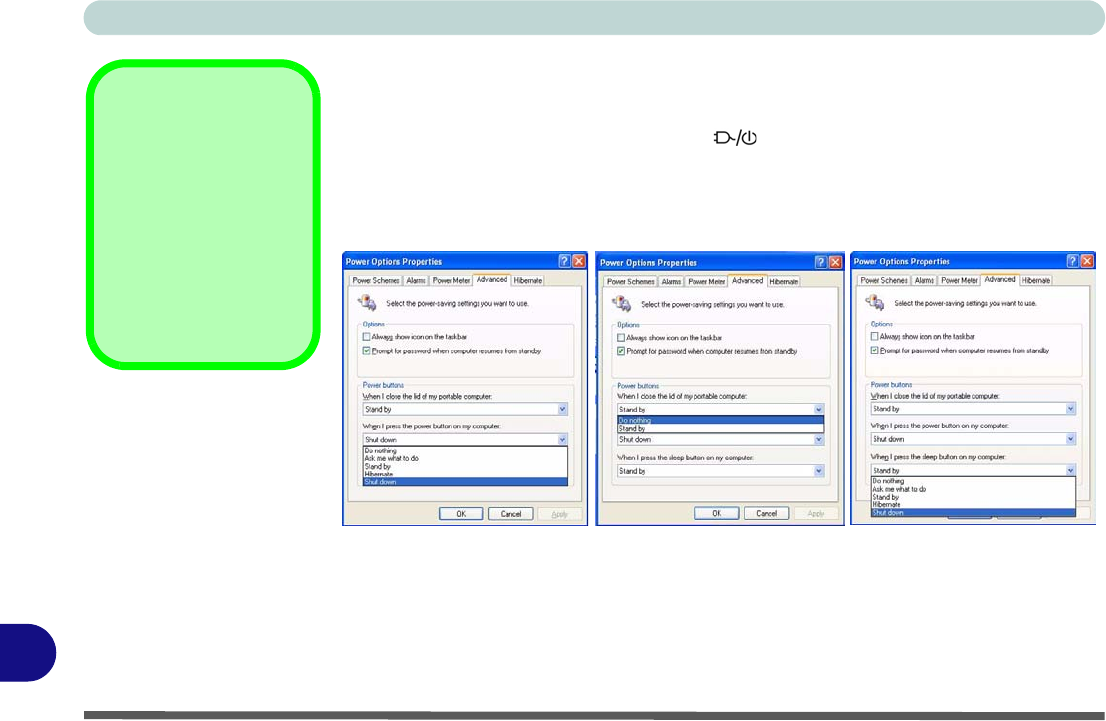The width and height of the screenshot is (1106, 721).
Task: Click Cancel in the middle dialog
Action: (766, 514)
